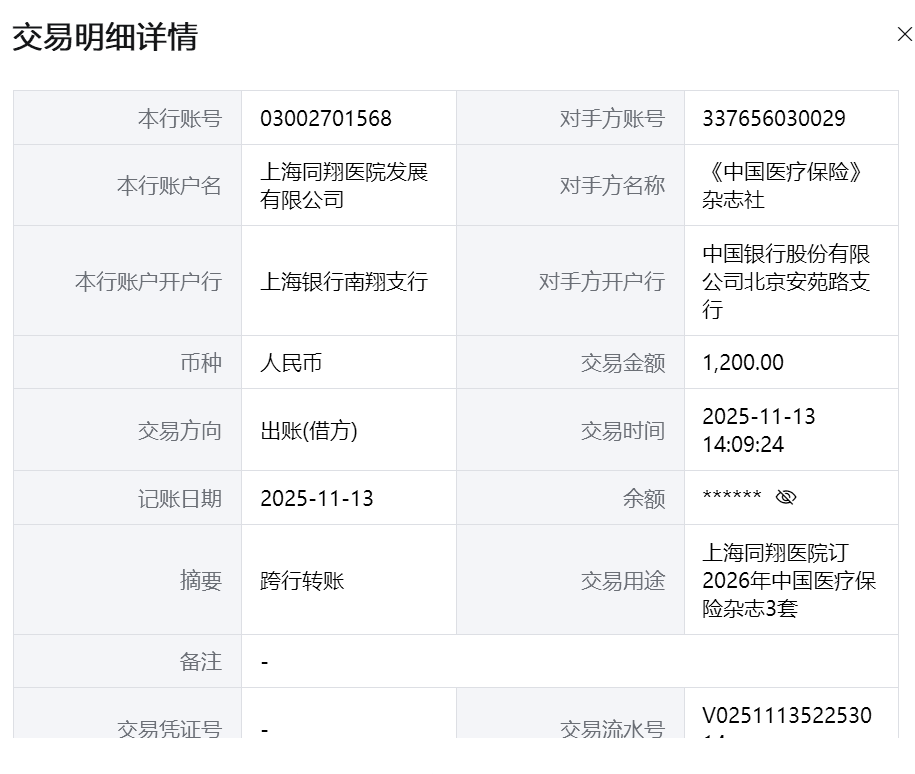Select the 对手方账号 value 337656030029
The width and height of the screenshot is (915, 774).
coord(773,119)
